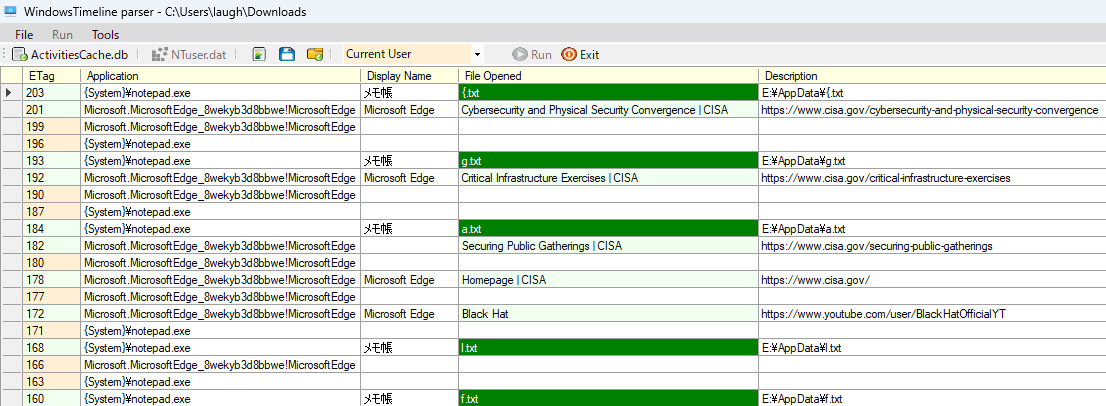Click the WindowsTimeline parser title bar icon

coord(11,11)
